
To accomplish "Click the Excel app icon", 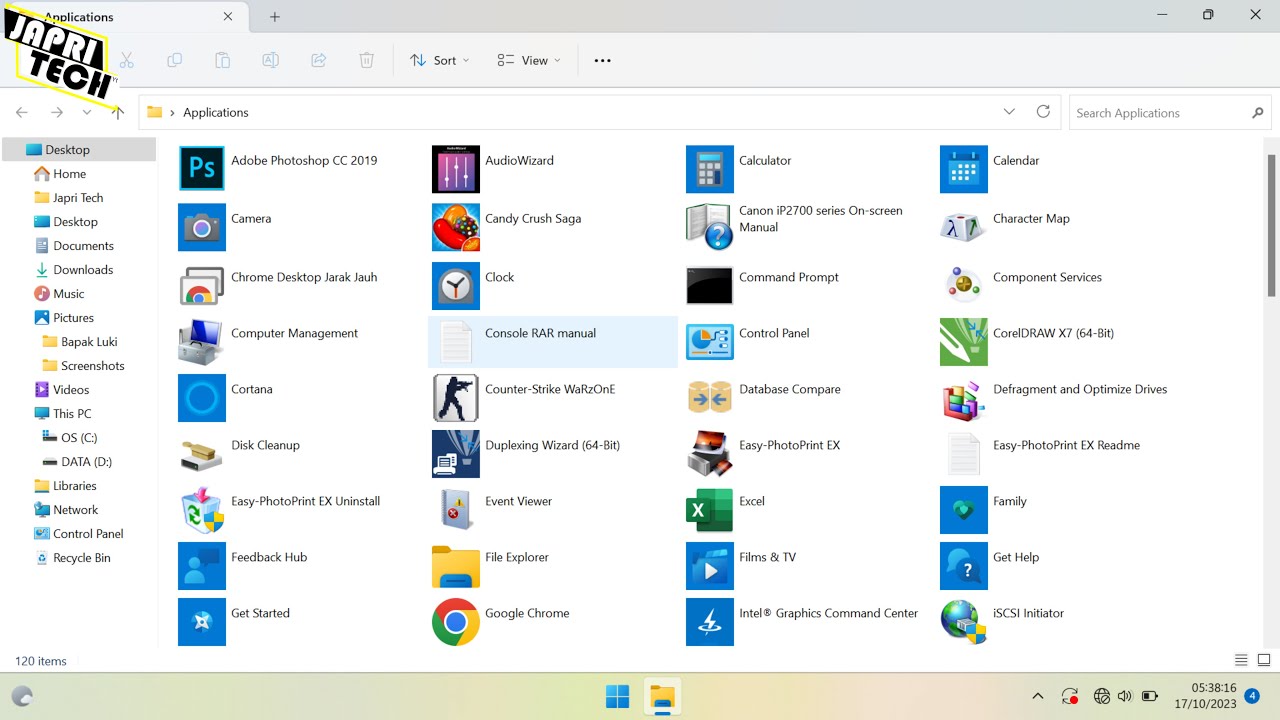I will [710, 510].
